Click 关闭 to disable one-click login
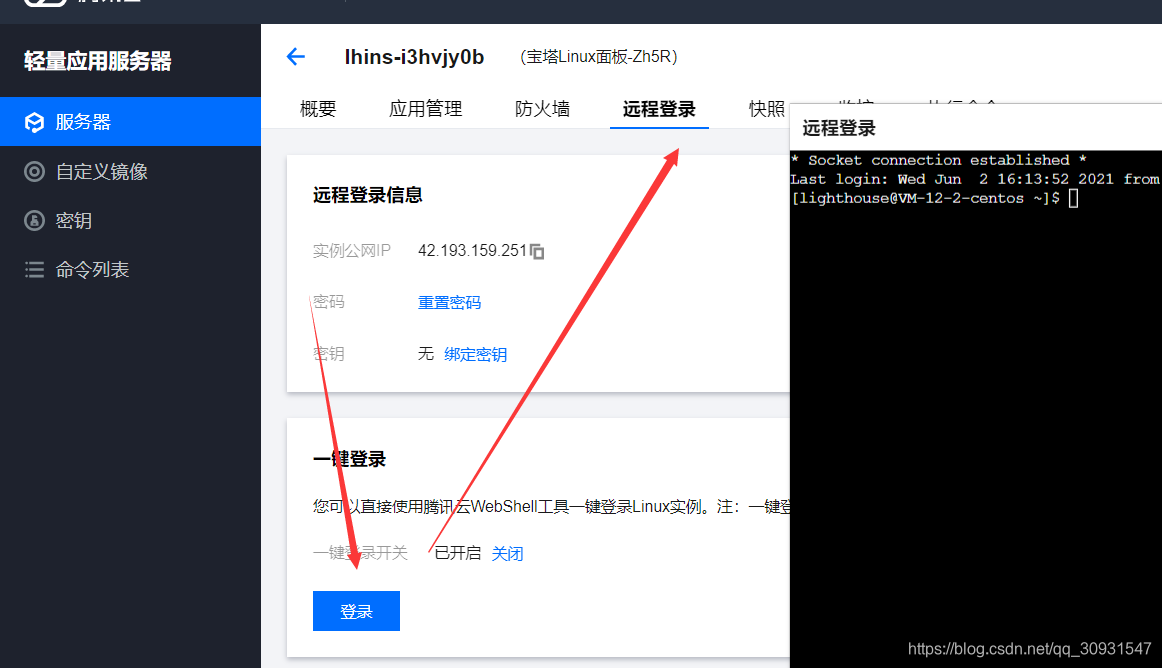The width and height of the screenshot is (1162, 668). (507, 554)
